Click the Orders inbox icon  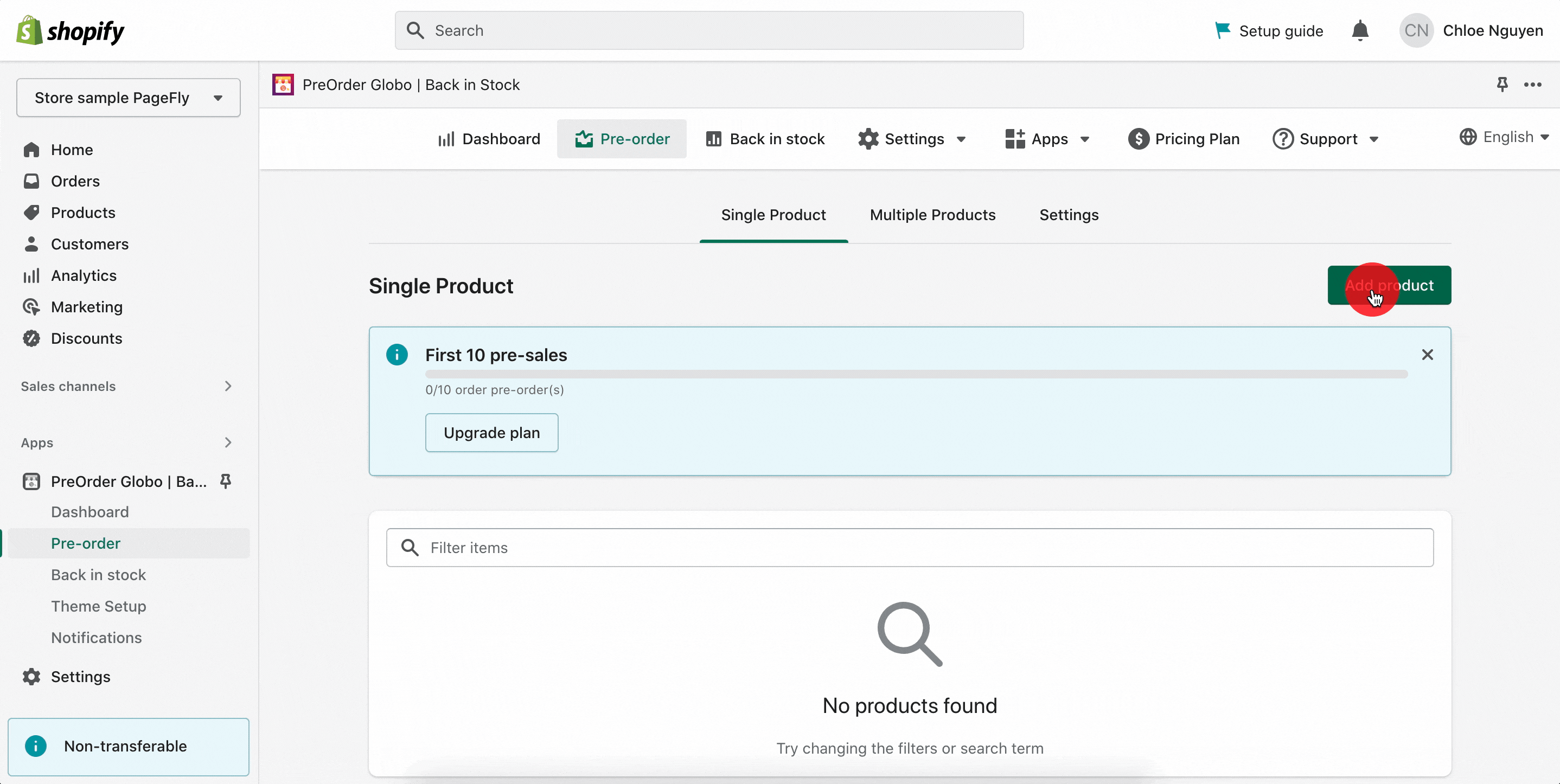(31, 181)
